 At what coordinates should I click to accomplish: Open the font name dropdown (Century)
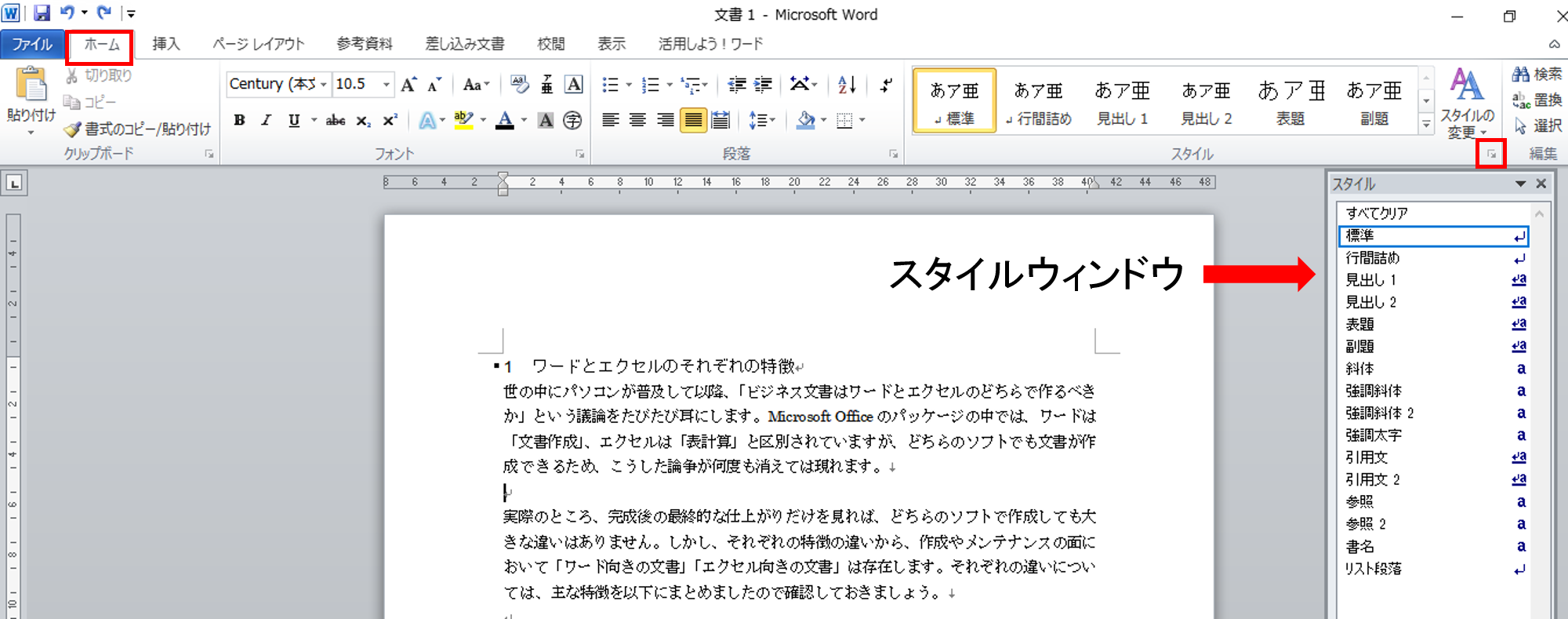[323, 84]
